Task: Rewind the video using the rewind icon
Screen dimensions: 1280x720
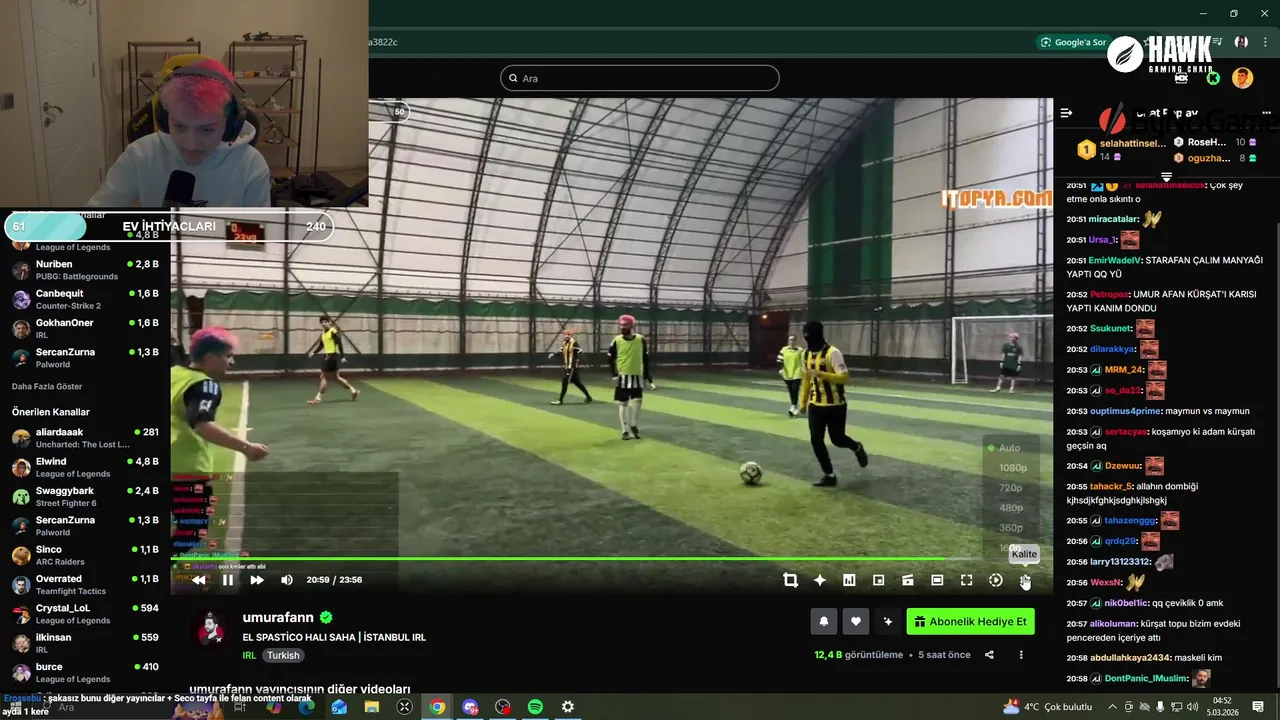Action: tap(199, 580)
